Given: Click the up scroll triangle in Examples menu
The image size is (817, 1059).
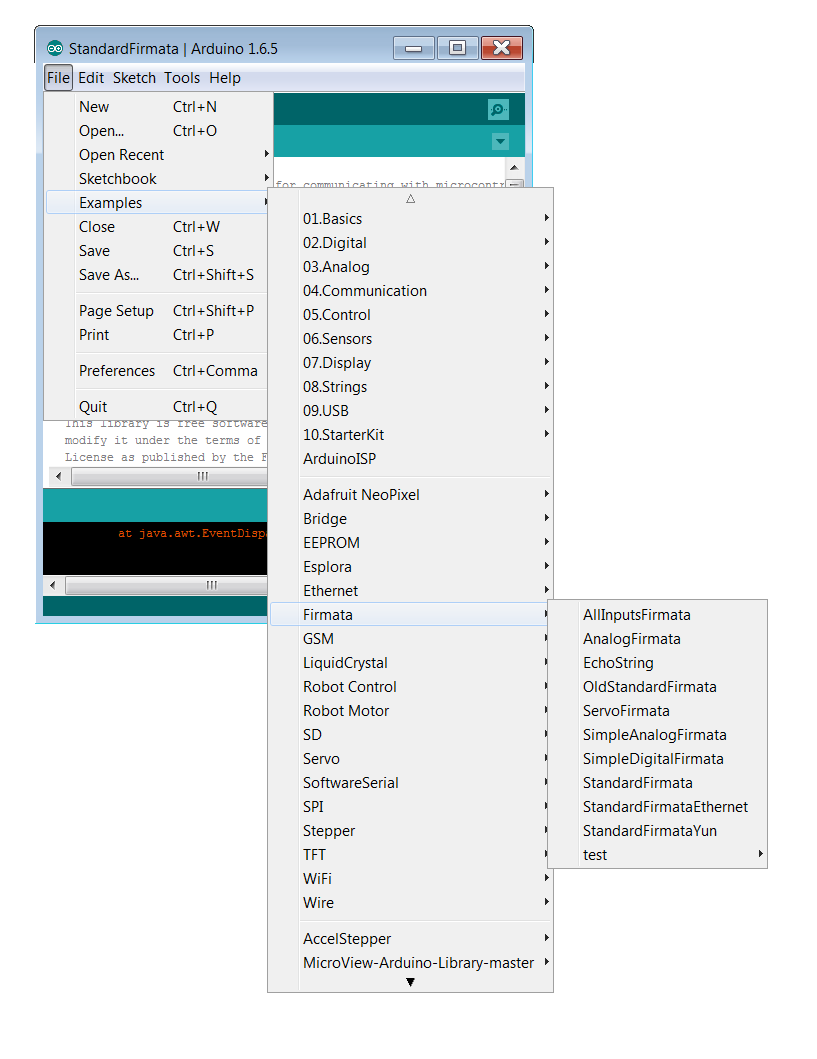Looking at the screenshot, I should pyautogui.click(x=410, y=199).
